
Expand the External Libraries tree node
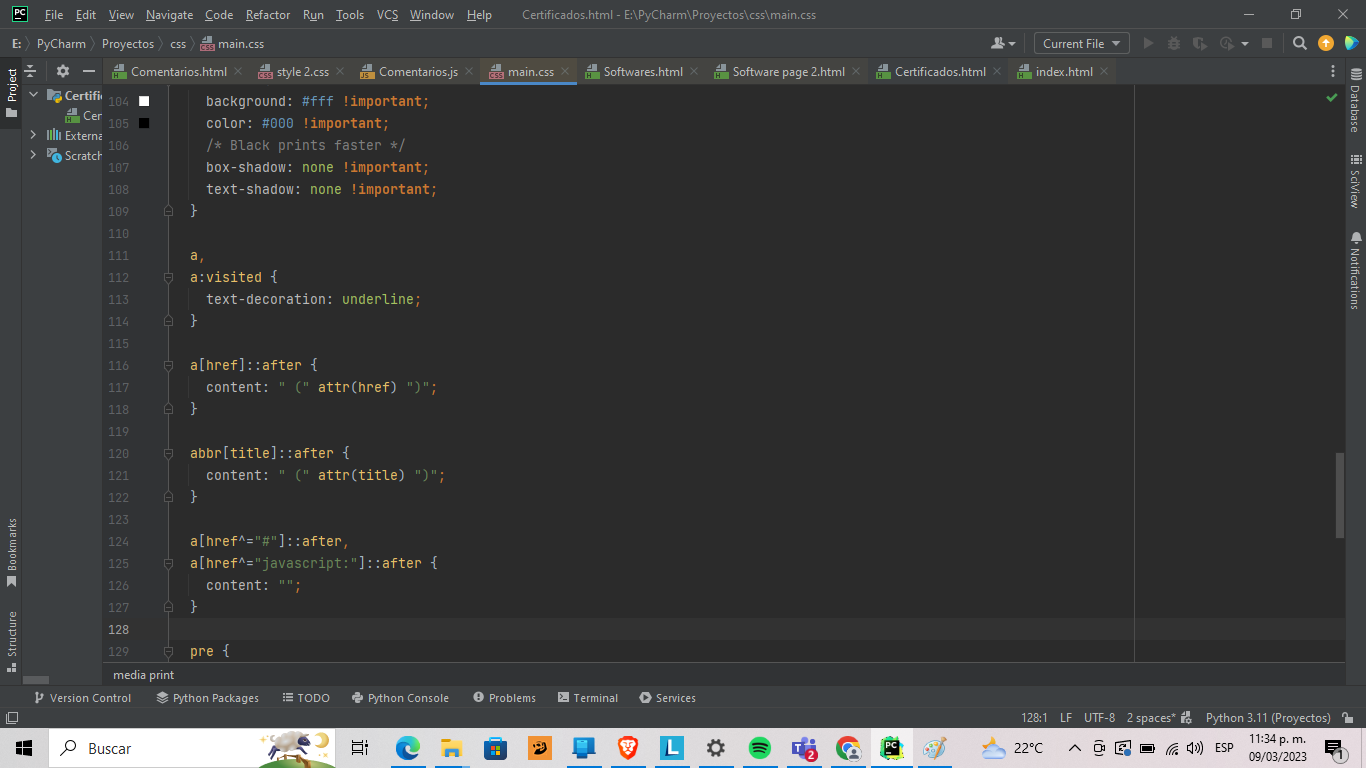33,135
